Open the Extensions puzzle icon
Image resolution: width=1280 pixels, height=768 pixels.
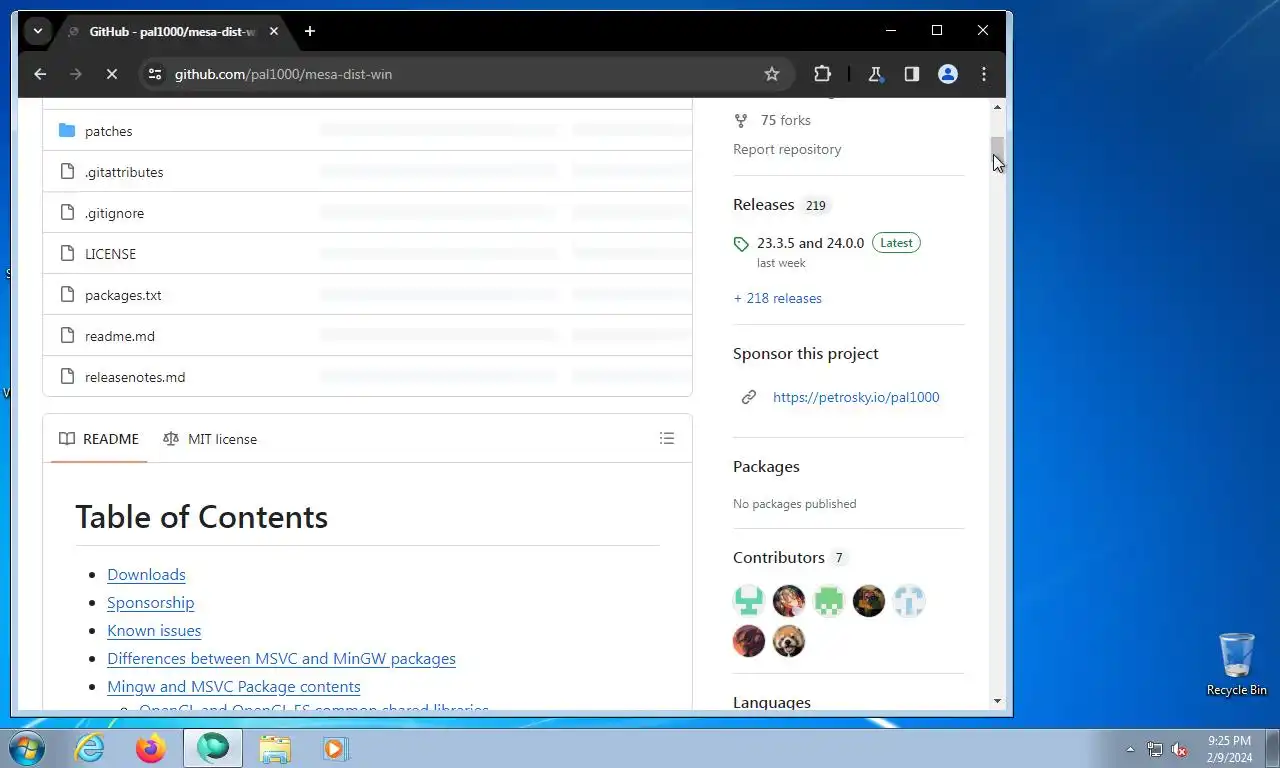(822, 74)
